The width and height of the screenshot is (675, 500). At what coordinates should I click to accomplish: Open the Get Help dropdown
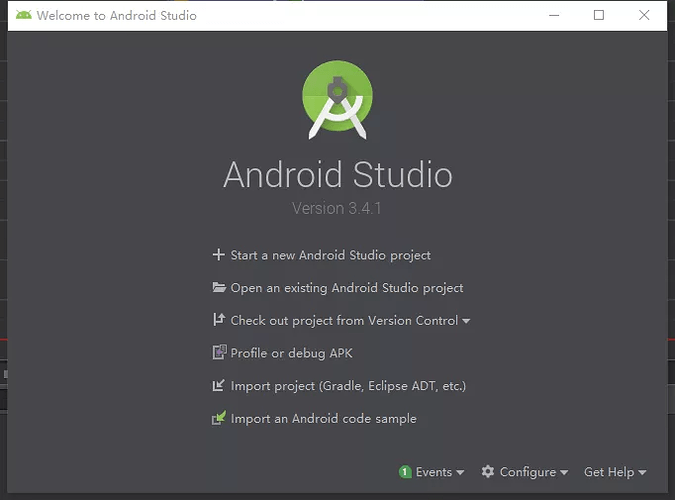tap(615, 472)
